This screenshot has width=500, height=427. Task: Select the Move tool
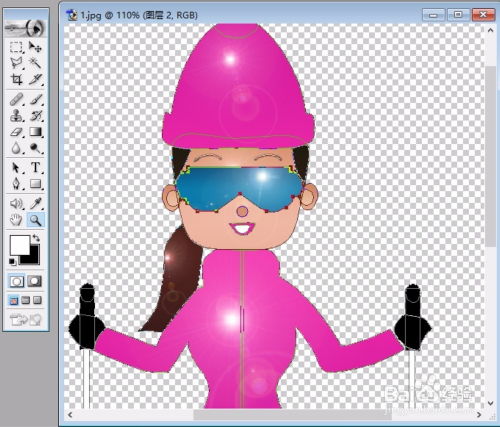(35, 47)
